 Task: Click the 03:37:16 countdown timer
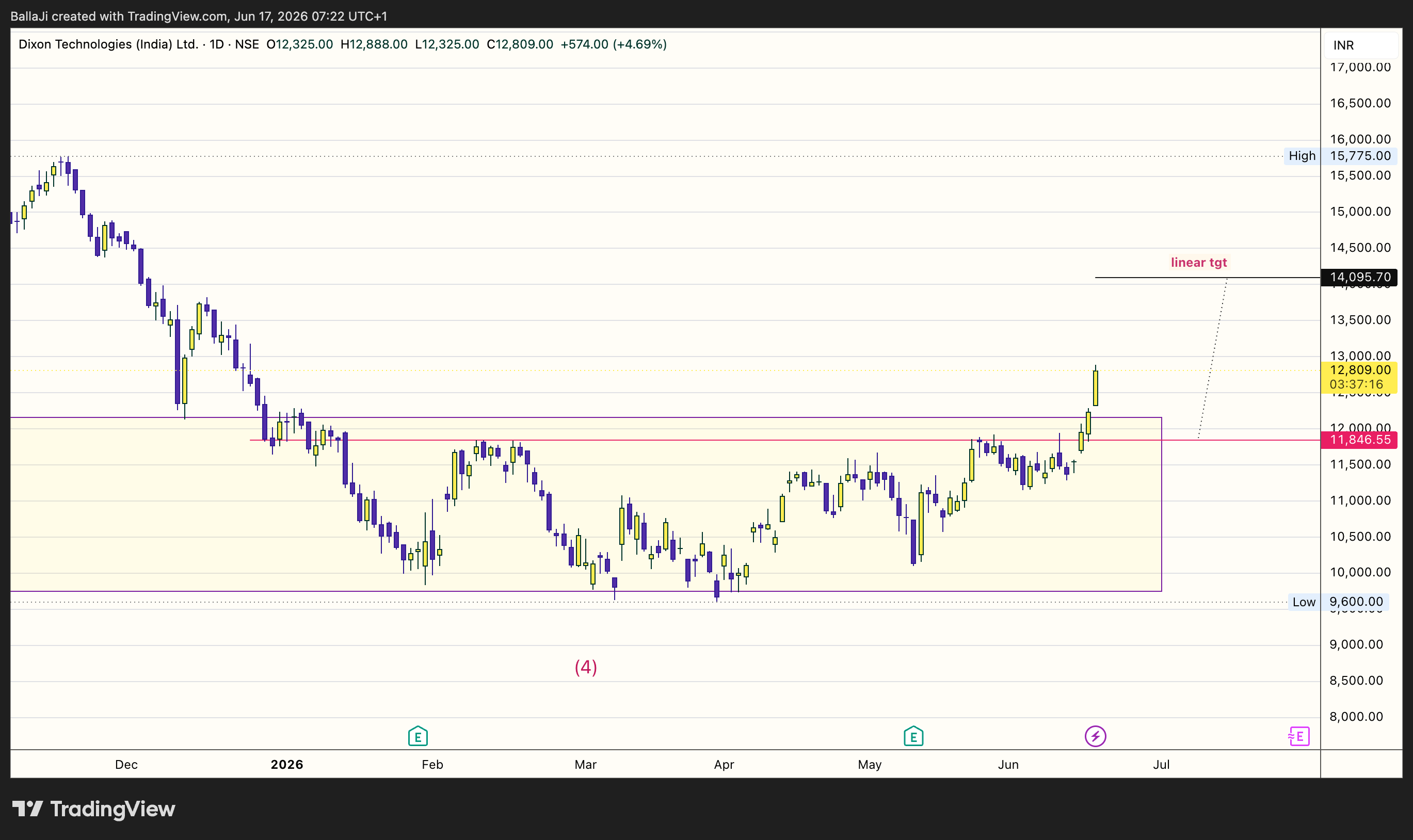1356,384
